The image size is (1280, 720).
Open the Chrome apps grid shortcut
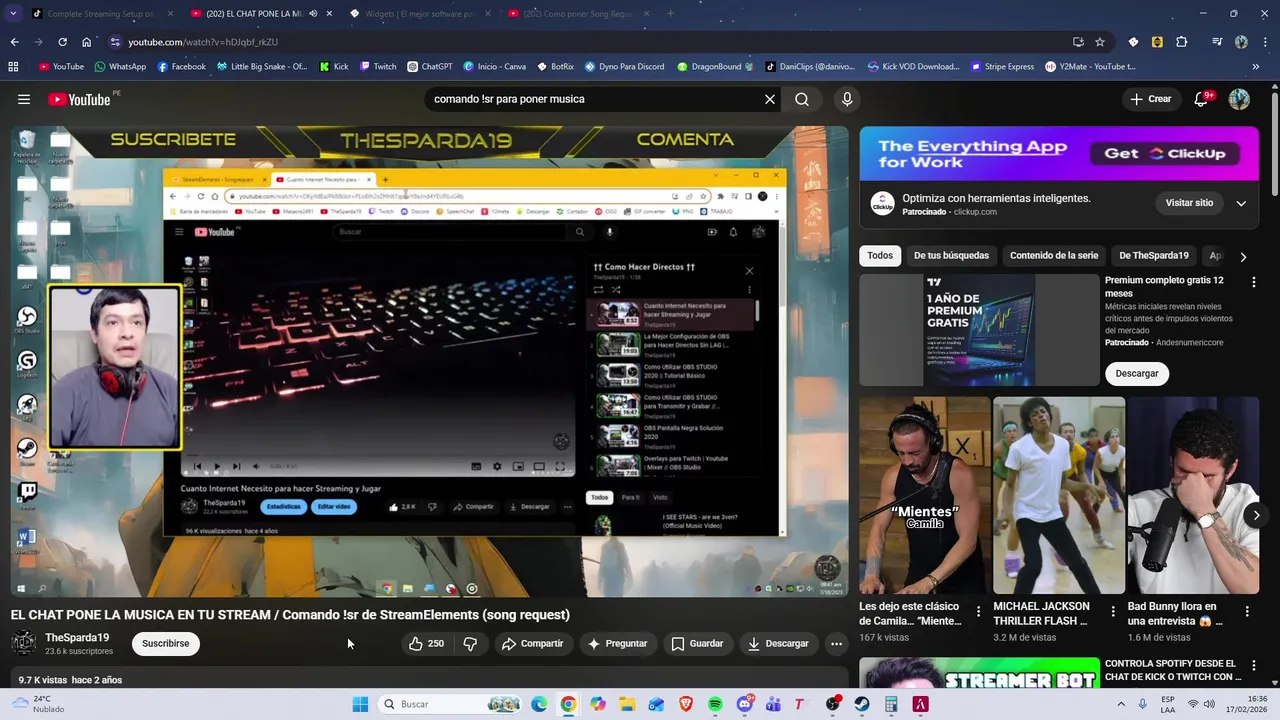click(x=13, y=67)
